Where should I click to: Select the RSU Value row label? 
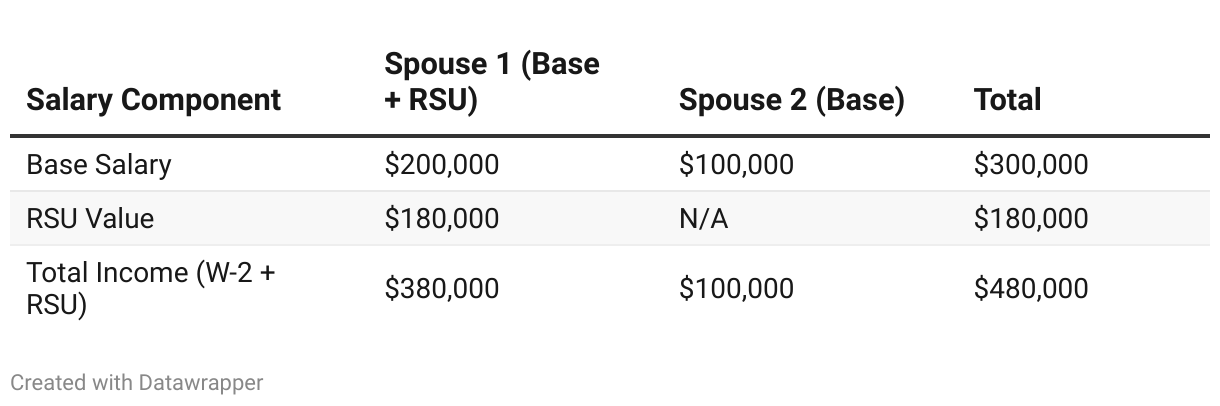pyautogui.click(x=90, y=218)
